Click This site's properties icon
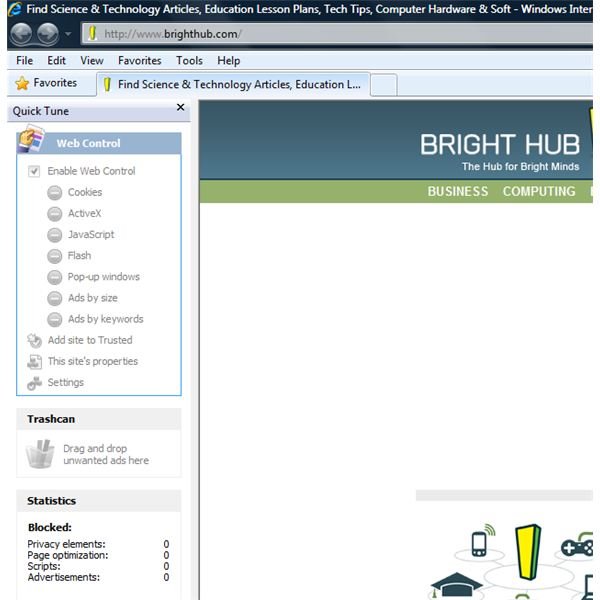The height and width of the screenshot is (600, 600). tap(34, 362)
